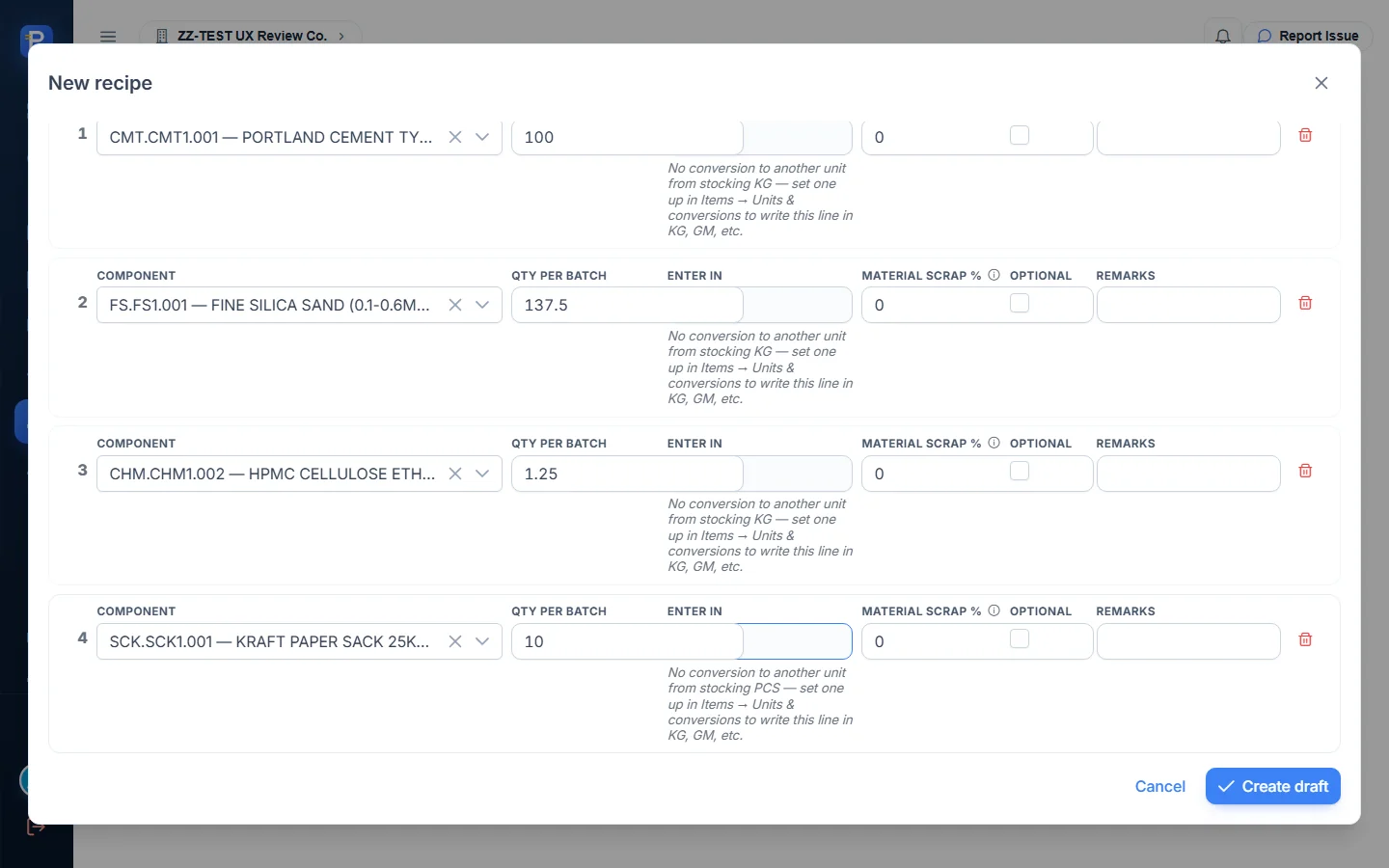Show Material Scrap % info in row 3
Image resolution: width=1389 pixels, height=868 pixels.
click(994, 443)
